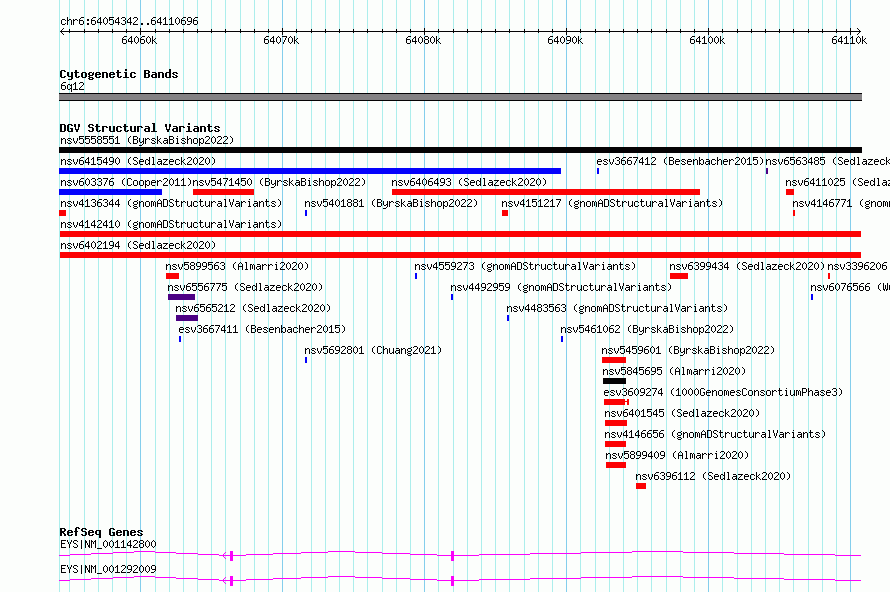The width and height of the screenshot is (890, 592).
Task: Select the red nsv6399434 variant bar
Action: click(x=679, y=276)
